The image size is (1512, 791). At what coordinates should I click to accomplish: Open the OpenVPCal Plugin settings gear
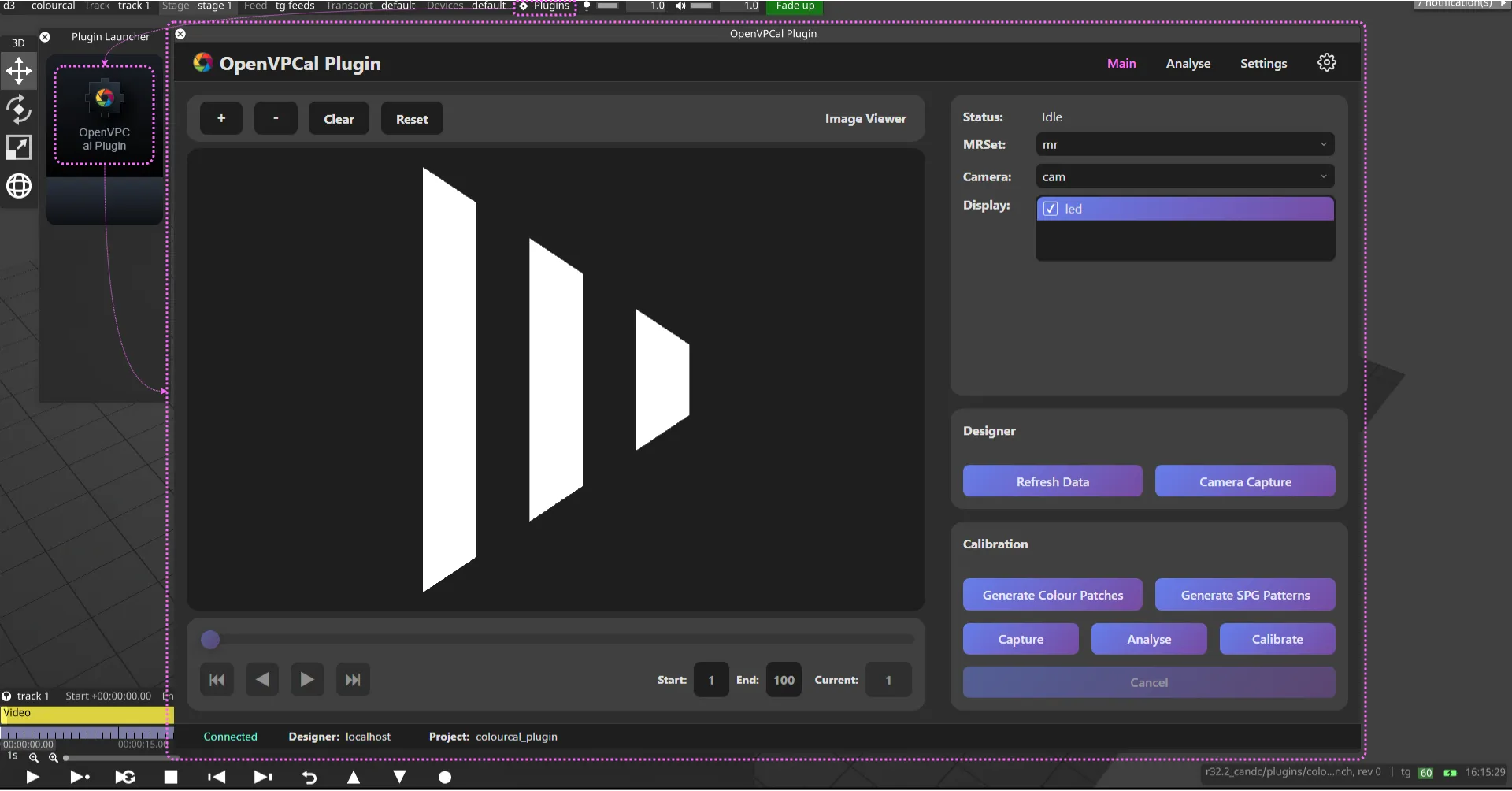pos(1327,62)
